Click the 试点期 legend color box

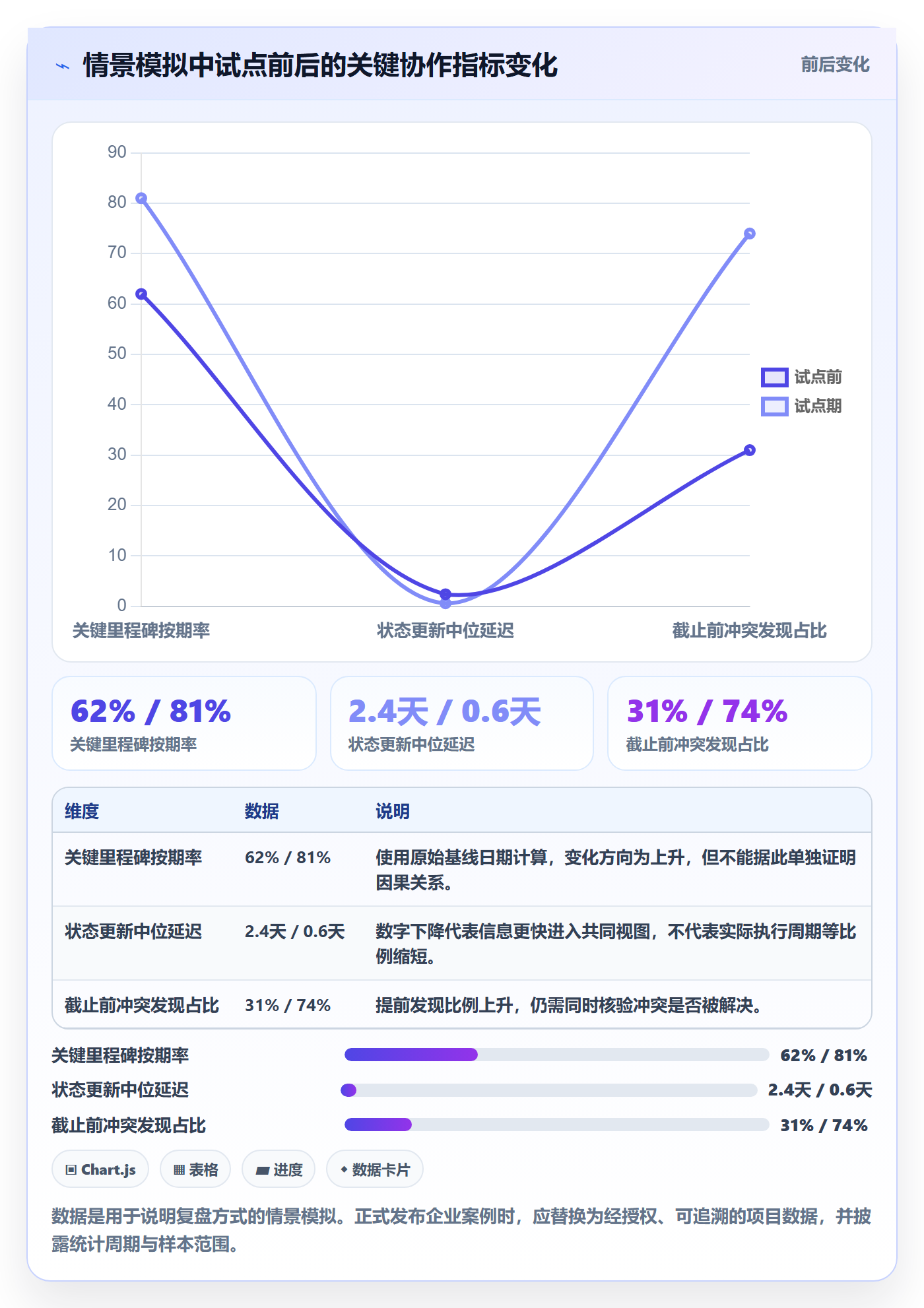click(774, 406)
